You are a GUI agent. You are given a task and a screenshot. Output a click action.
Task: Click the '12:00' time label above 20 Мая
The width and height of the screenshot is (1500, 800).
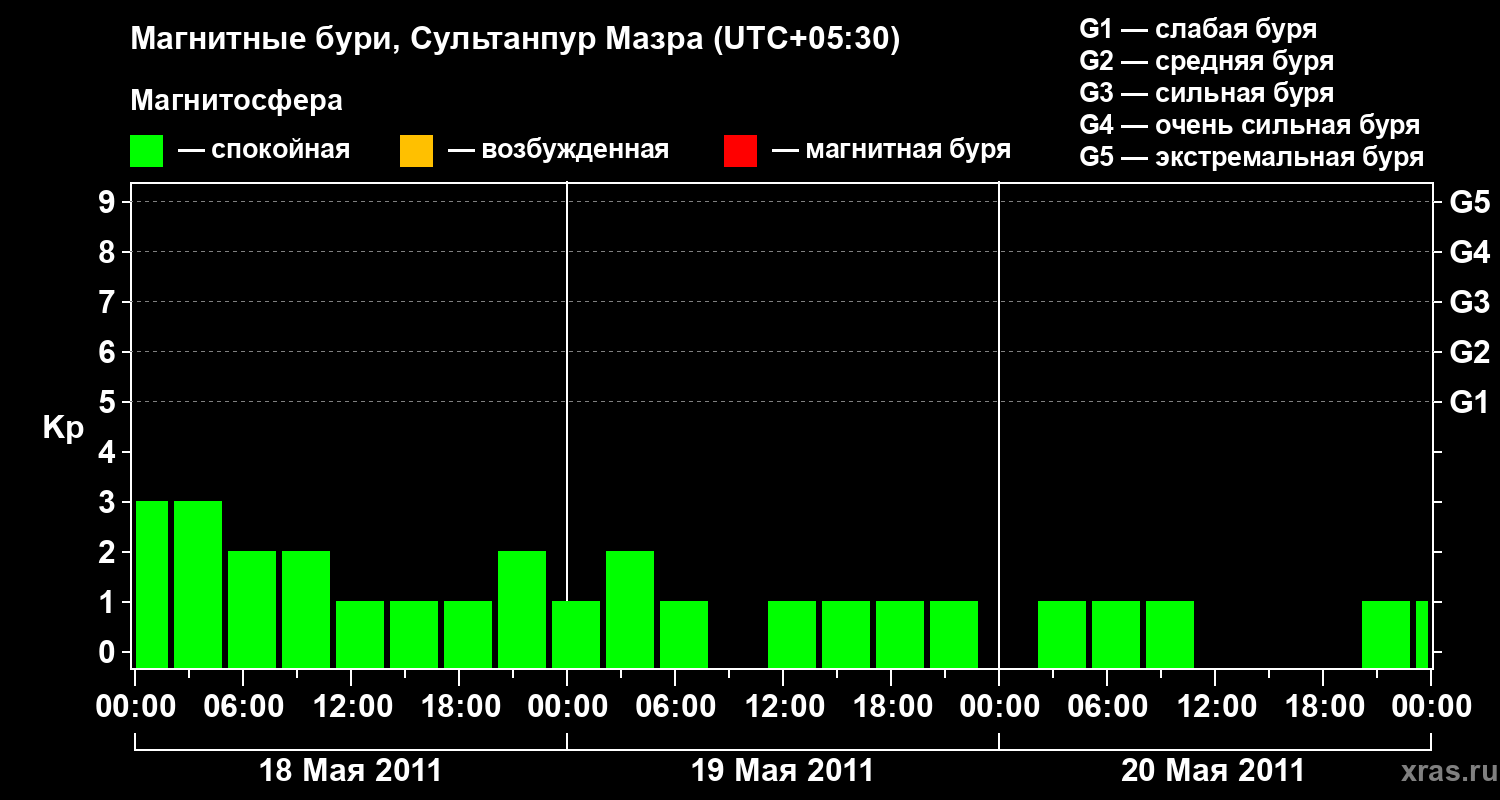[1215, 707]
